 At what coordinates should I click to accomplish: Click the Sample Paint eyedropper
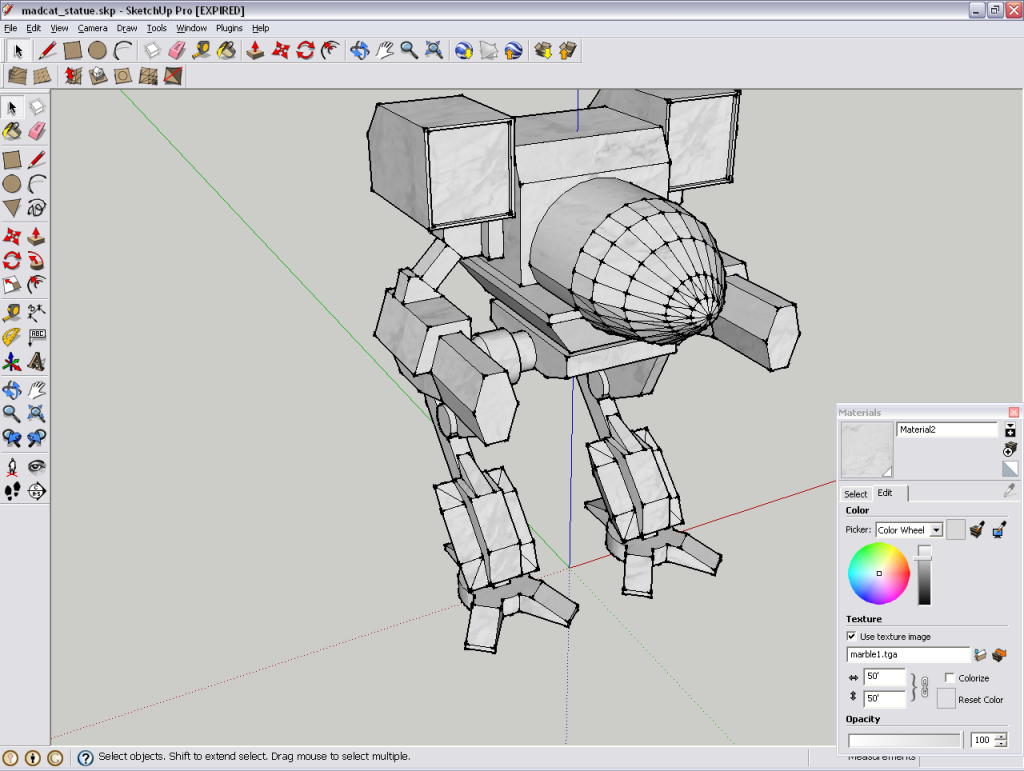point(1010,490)
